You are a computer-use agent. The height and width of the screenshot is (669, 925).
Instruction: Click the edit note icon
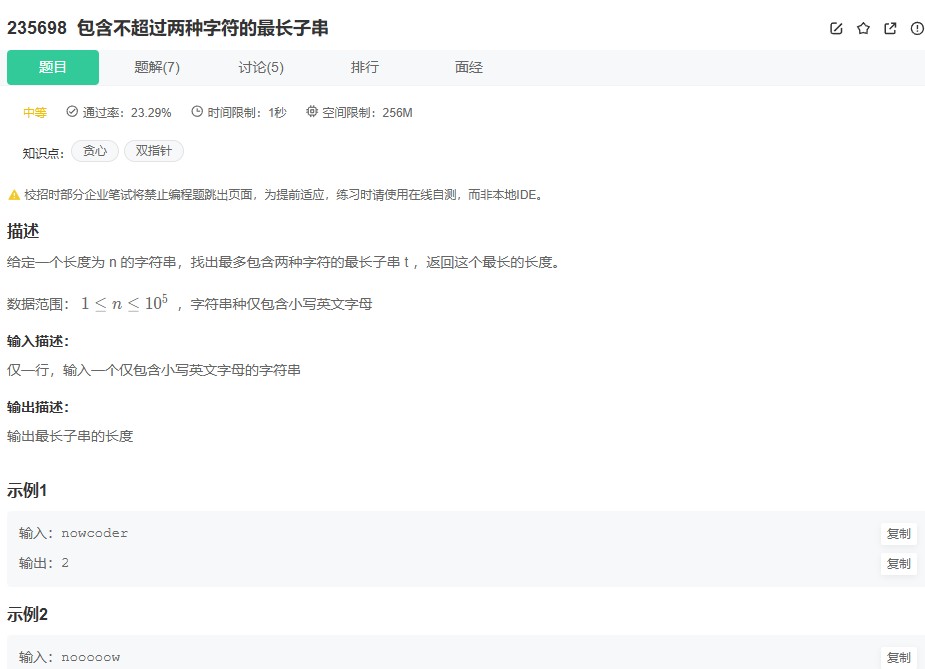(x=836, y=28)
